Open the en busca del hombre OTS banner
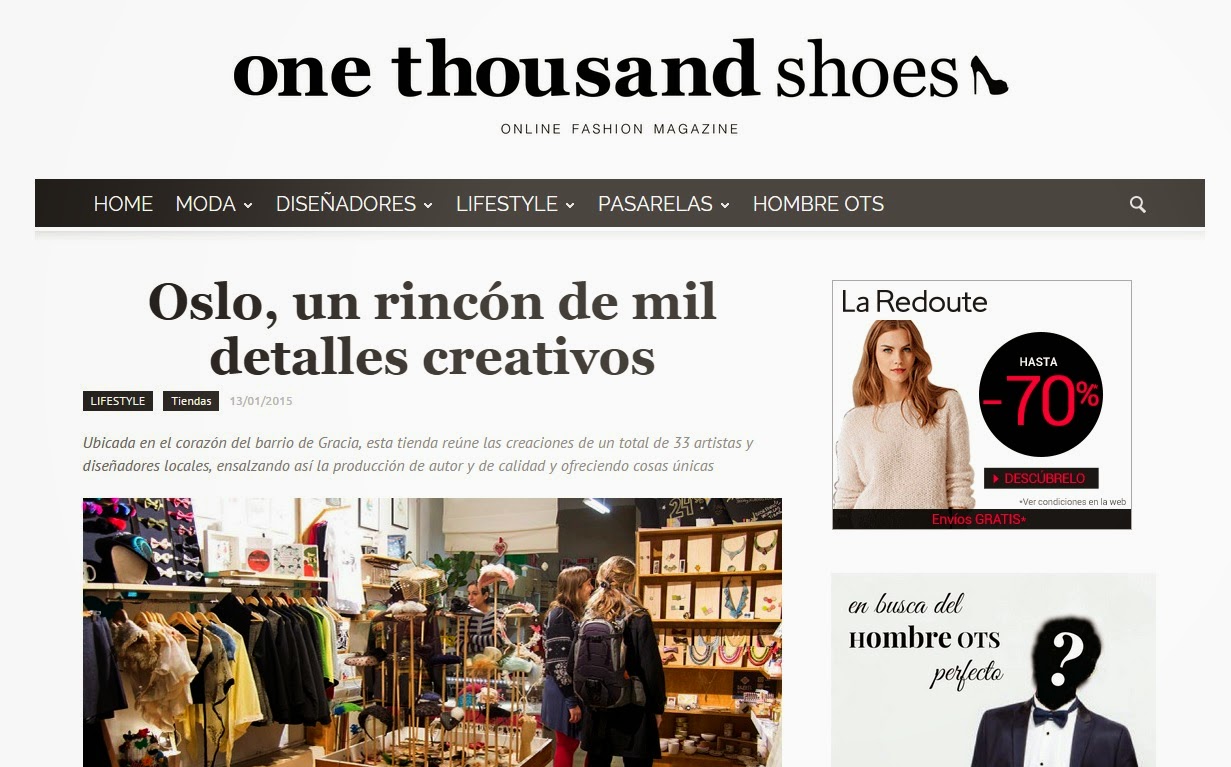Viewport: 1231px width, 767px height. [x=993, y=670]
